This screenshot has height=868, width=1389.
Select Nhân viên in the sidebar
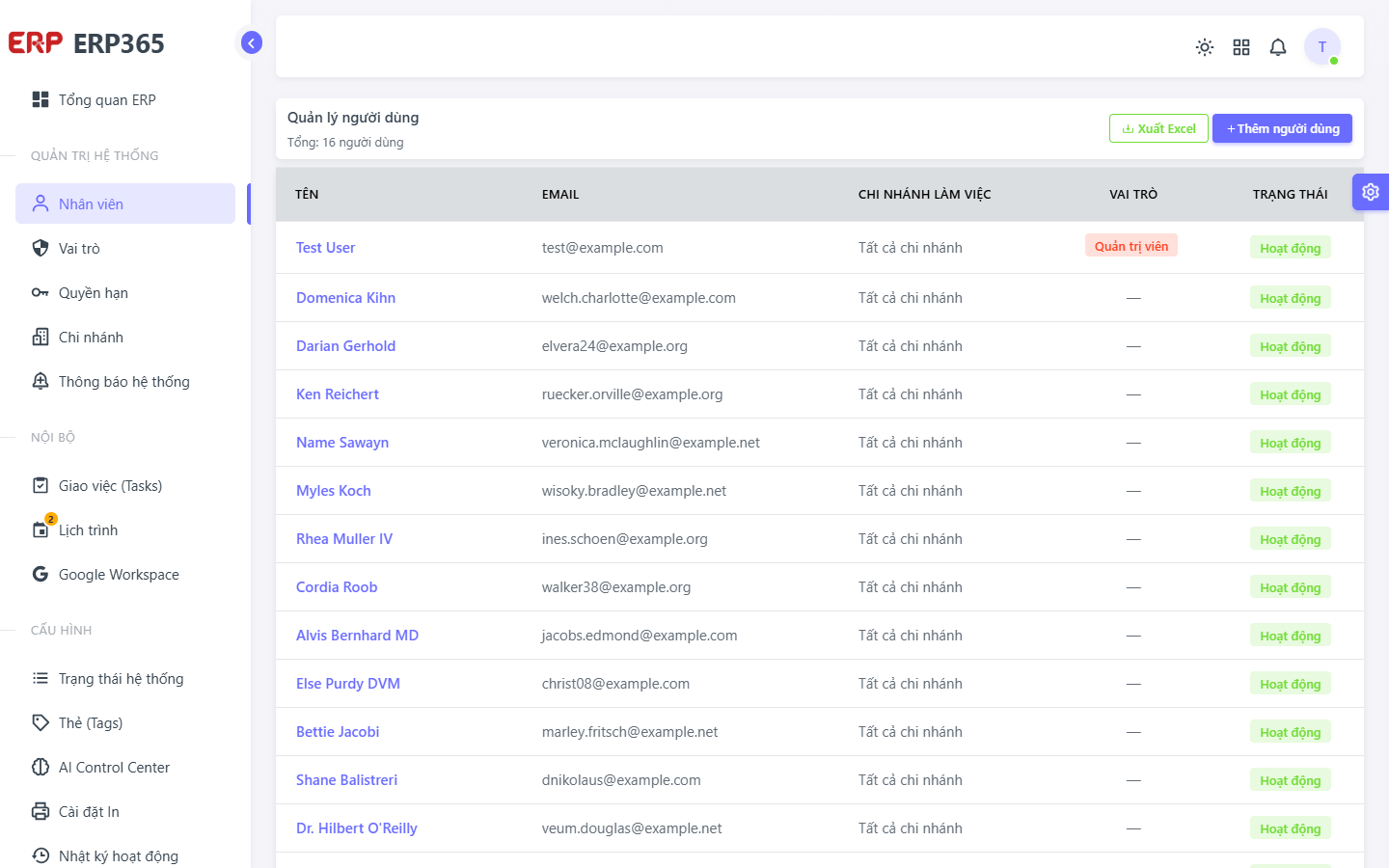point(125,203)
